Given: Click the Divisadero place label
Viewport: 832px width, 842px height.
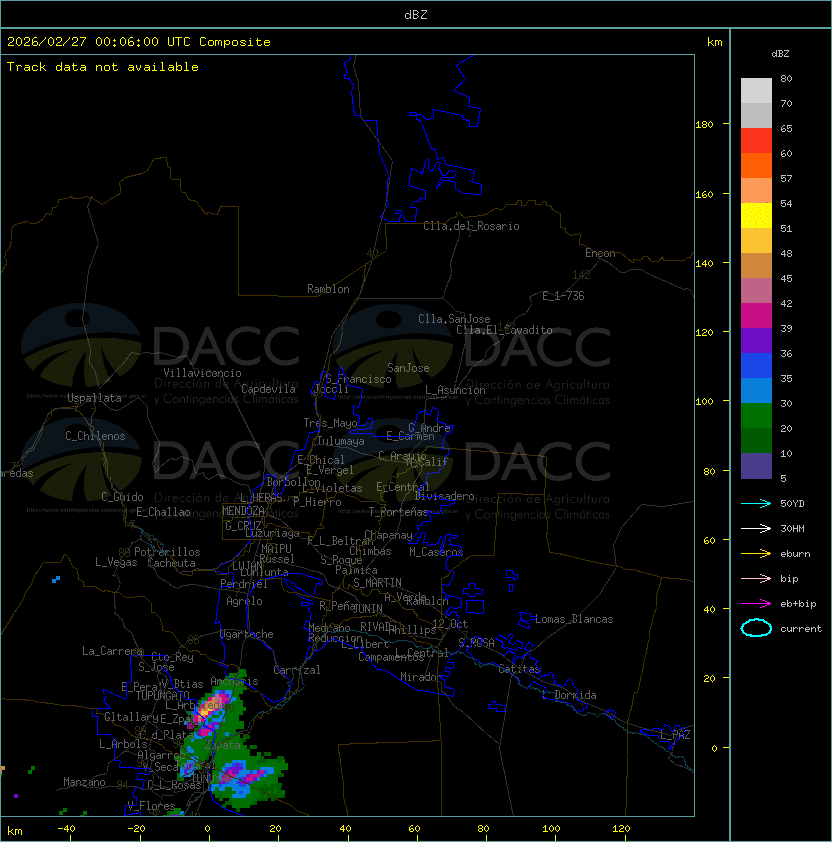Looking at the screenshot, I should 445,496.
